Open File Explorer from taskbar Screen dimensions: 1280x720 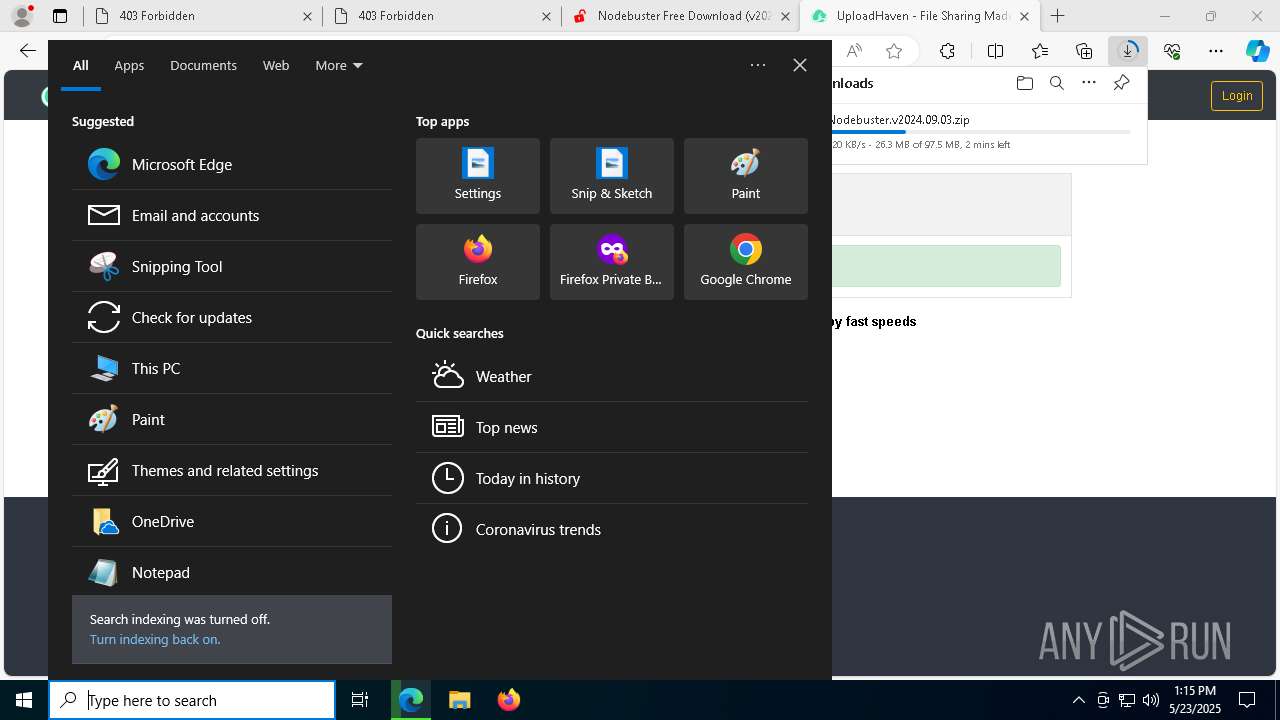point(459,700)
